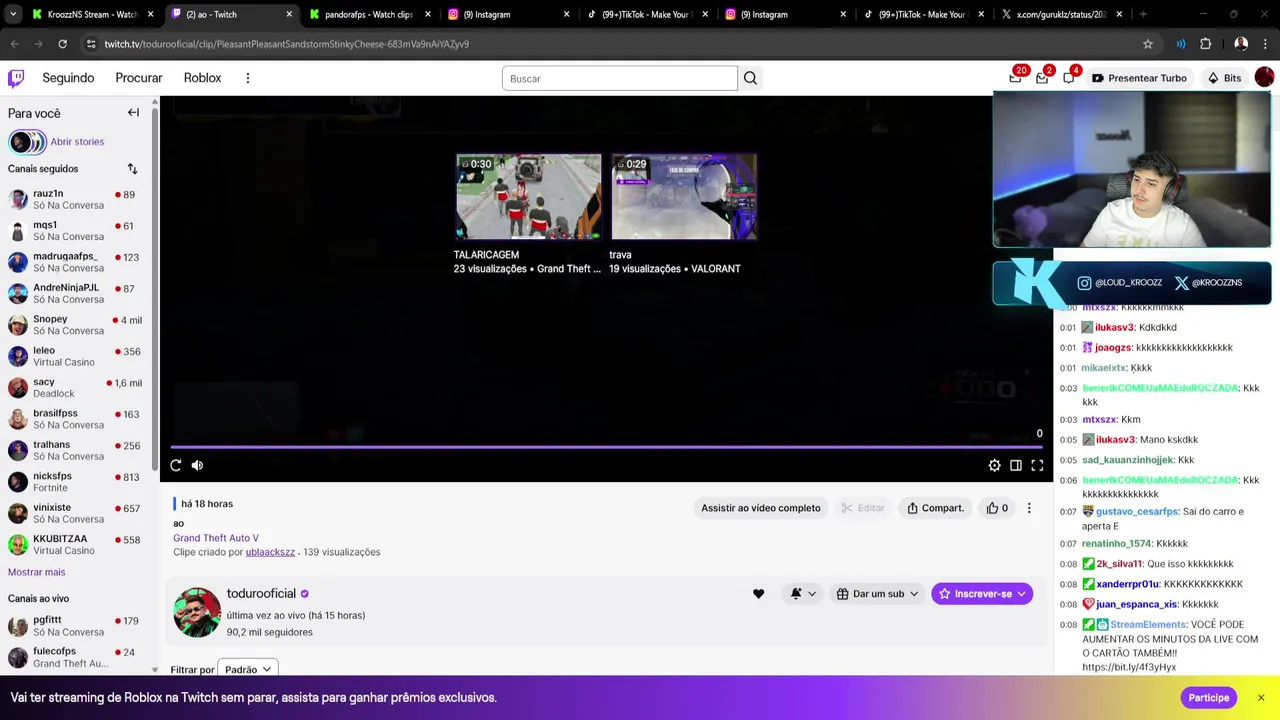Open Padrão filter dropdown
The height and width of the screenshot is (720, 1280).
click(247, 669)
